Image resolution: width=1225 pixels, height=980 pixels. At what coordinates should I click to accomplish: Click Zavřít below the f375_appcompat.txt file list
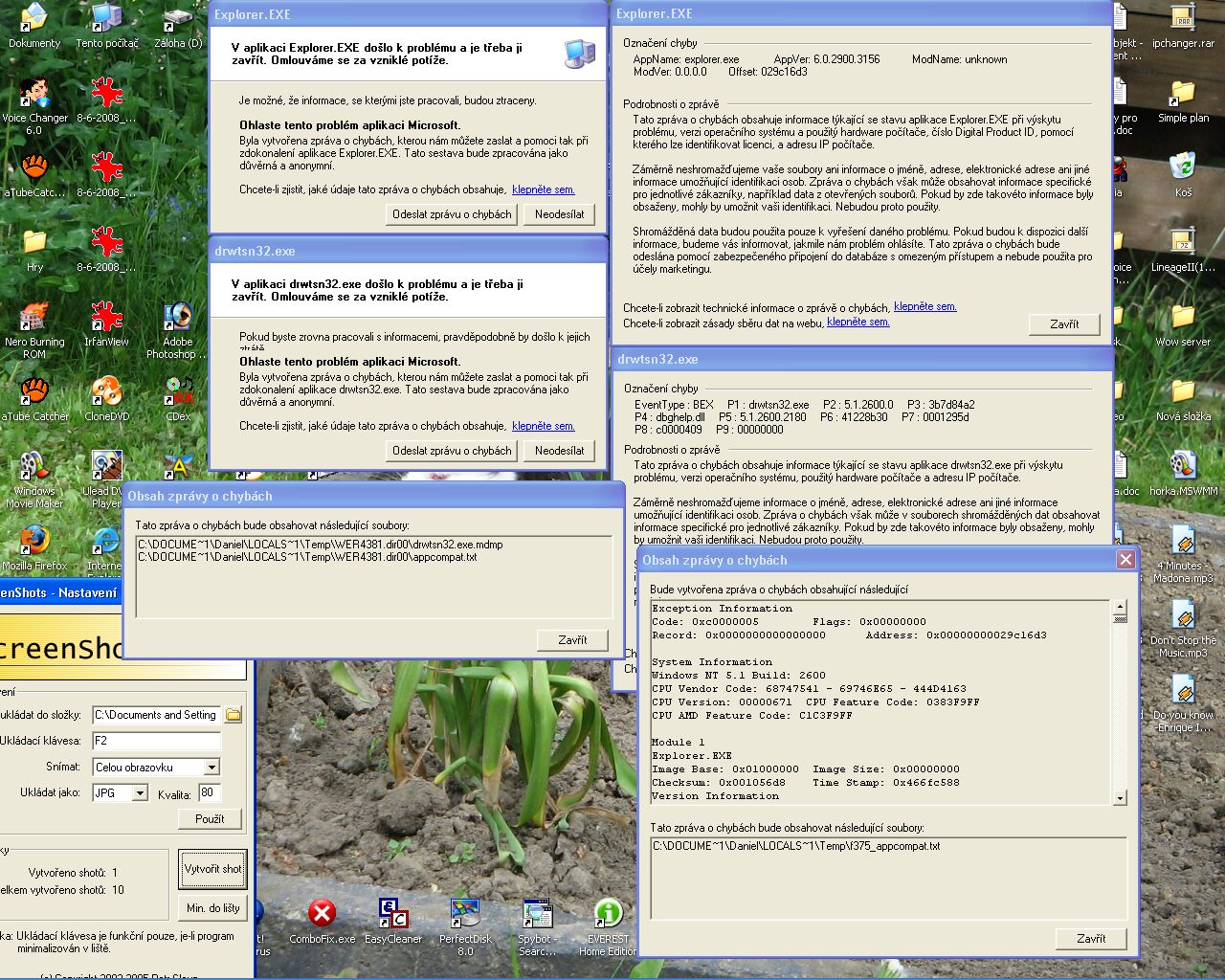tap(1091, 939)
